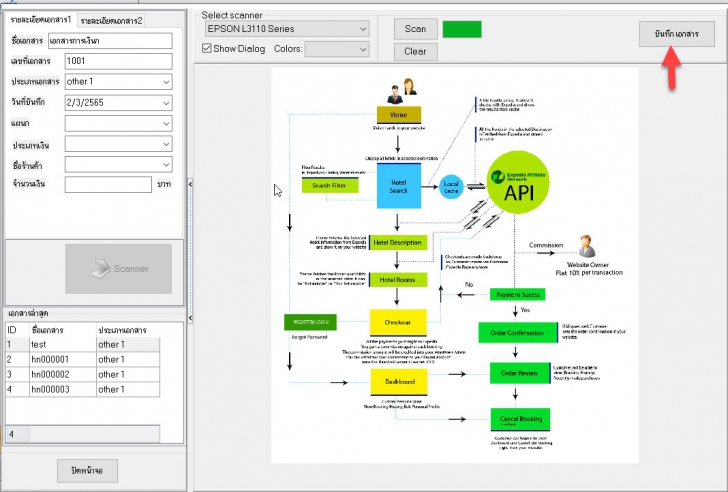Select the hn000002 row in recent documents

coord(83,375)
